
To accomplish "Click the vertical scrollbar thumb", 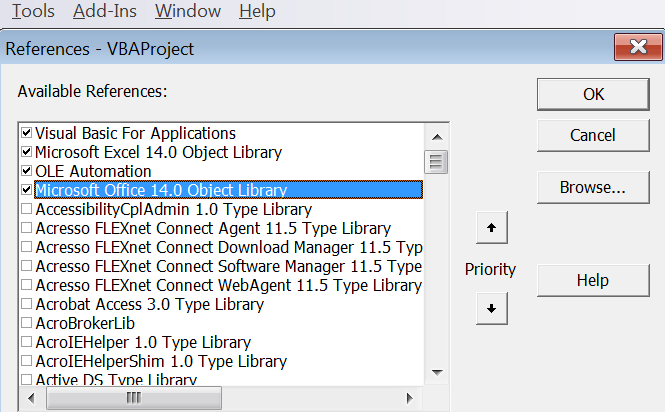I will 436,162.
